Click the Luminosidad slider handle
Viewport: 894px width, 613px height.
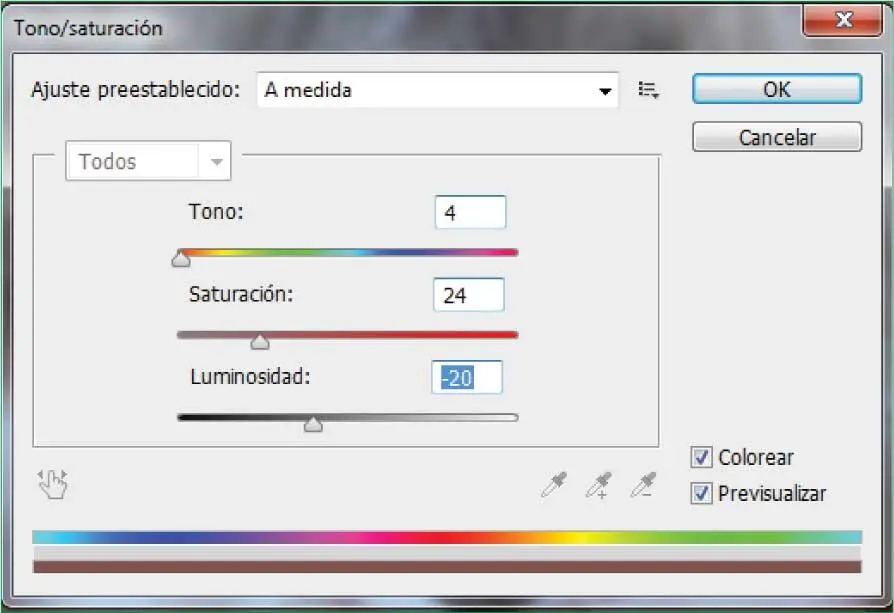[x=313, y=425]
